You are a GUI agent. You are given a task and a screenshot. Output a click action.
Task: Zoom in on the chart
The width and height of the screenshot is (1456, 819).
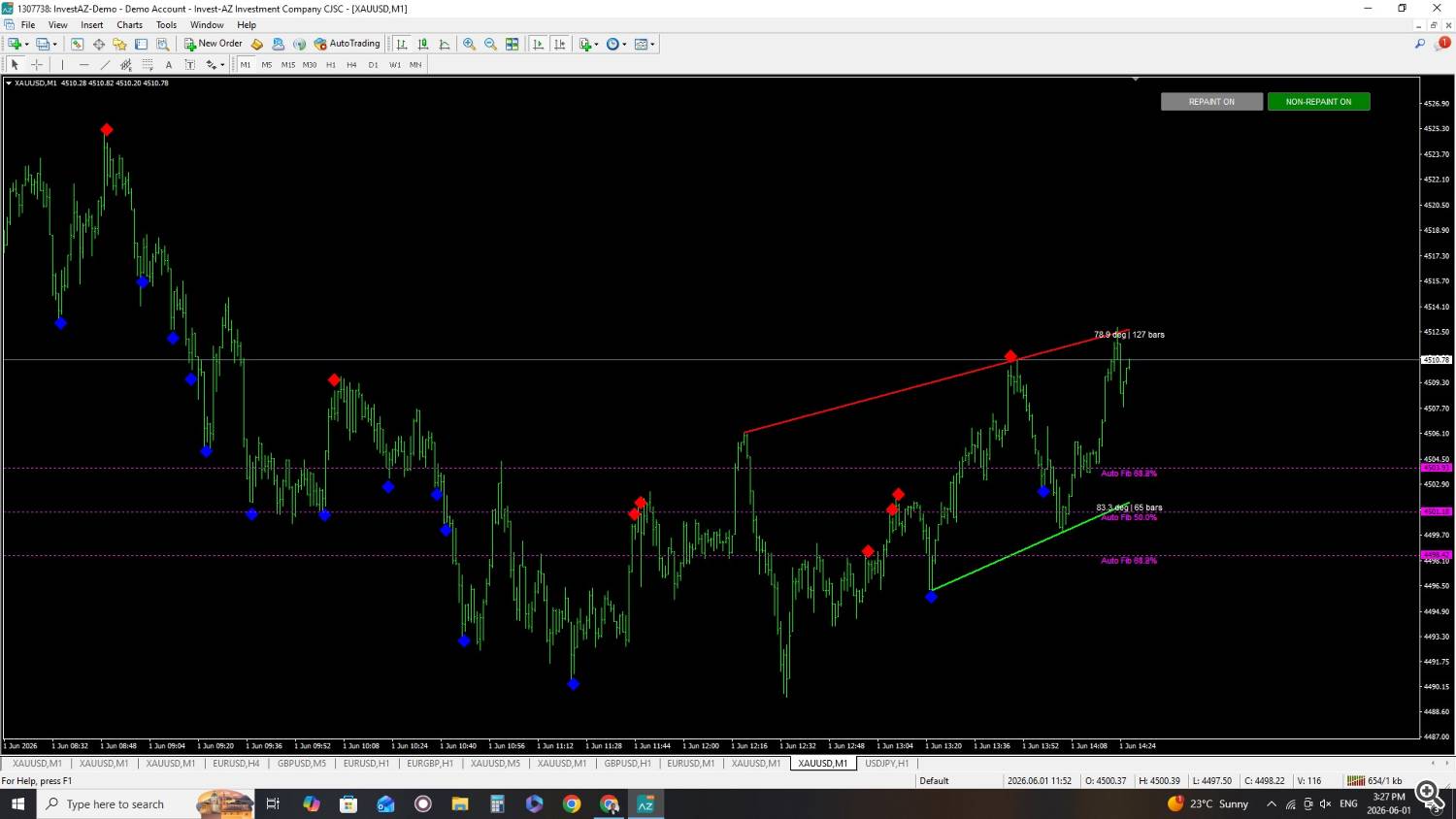pyautogui.click(x=469, y=44)
